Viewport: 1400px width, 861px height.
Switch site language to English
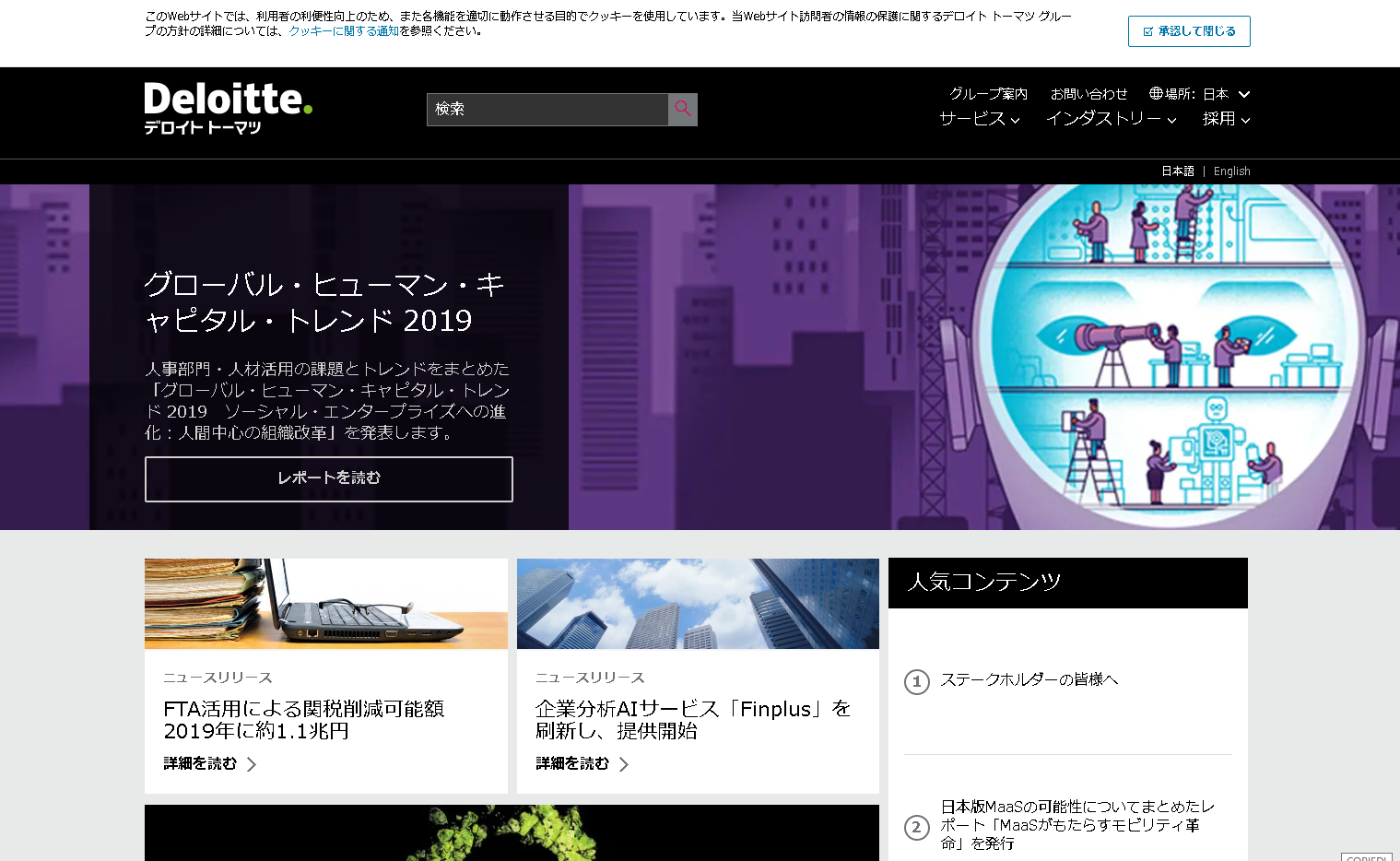coord(1231,171)
